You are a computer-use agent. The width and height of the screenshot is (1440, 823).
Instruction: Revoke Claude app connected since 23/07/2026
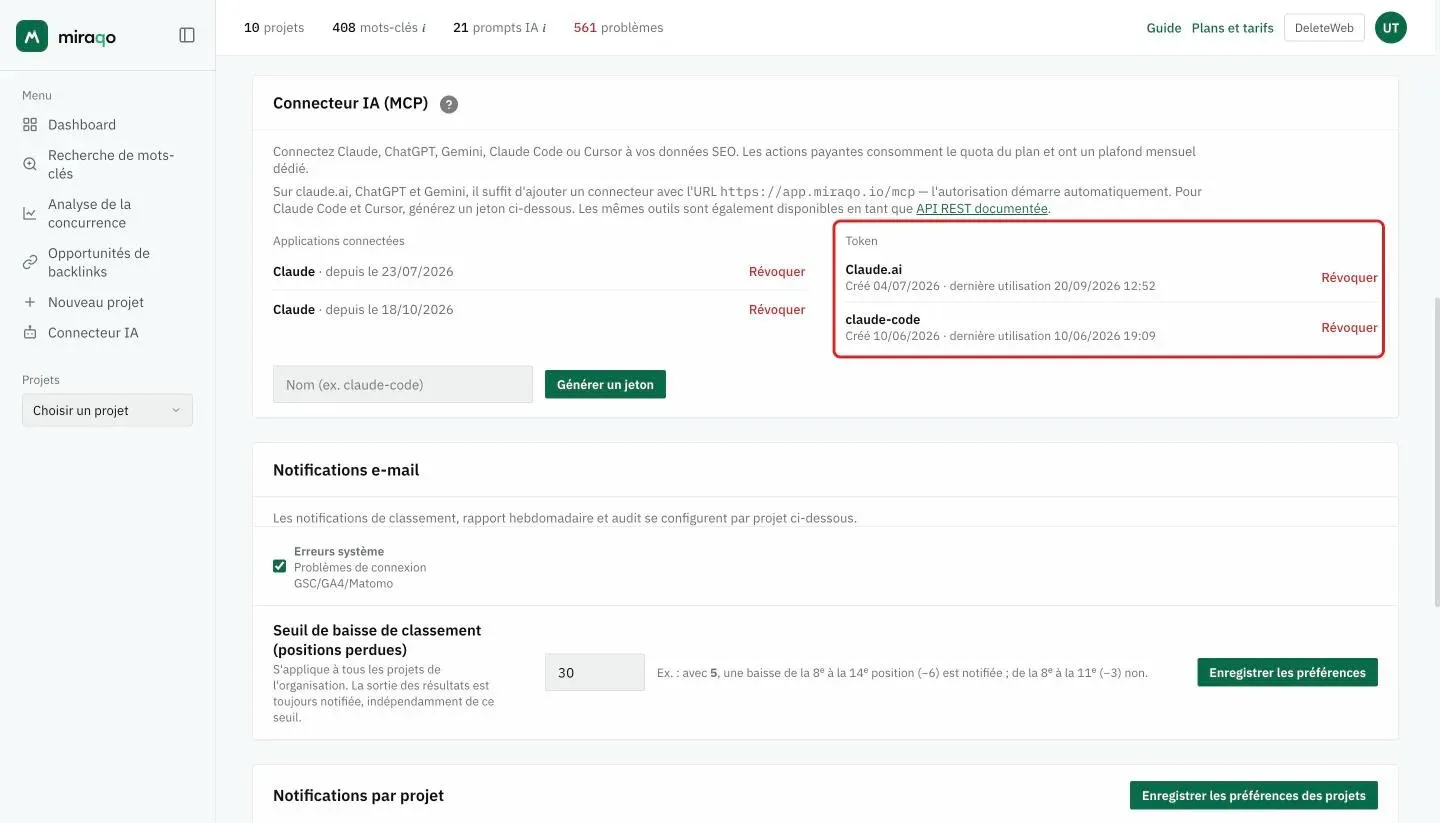[777, 272]
